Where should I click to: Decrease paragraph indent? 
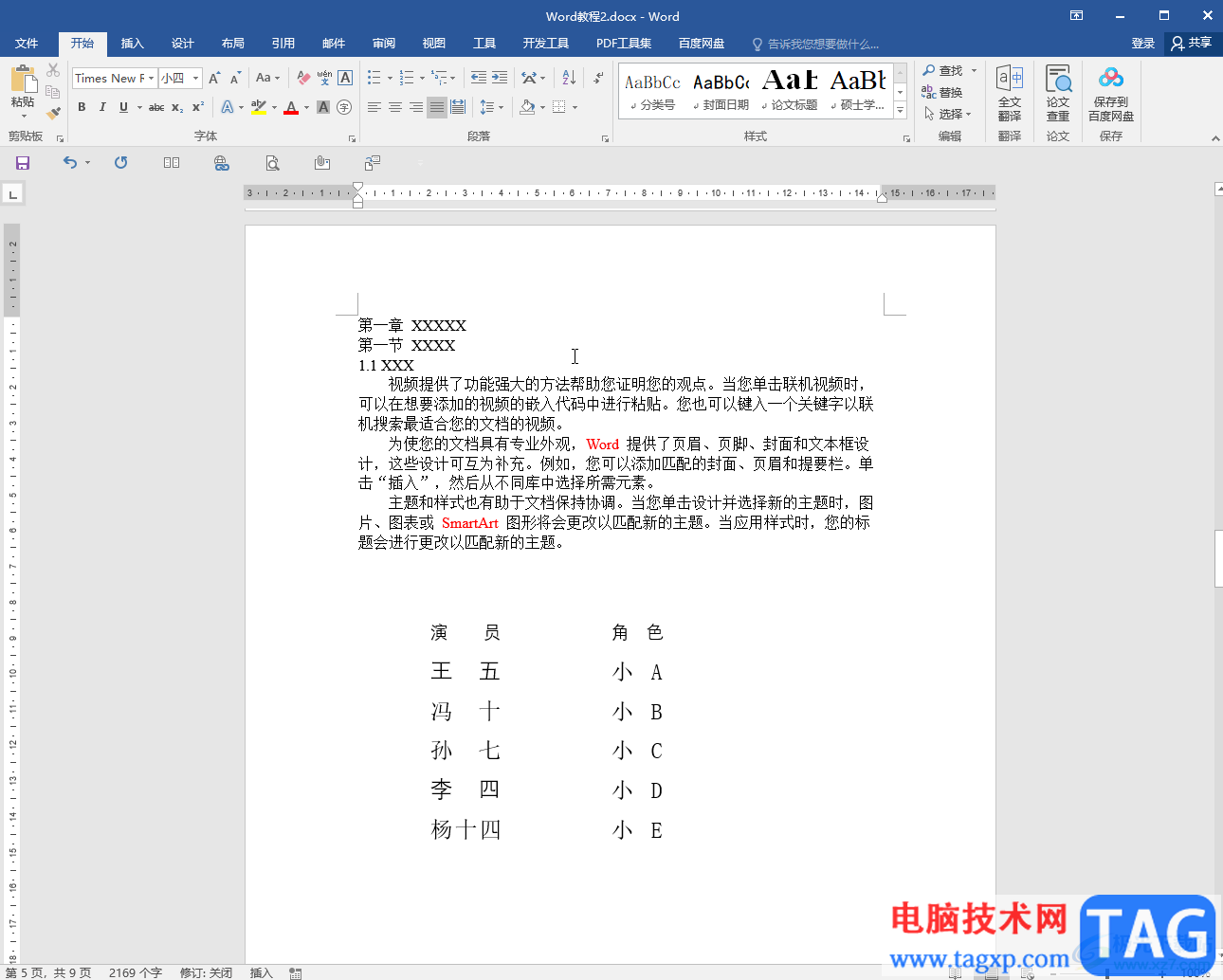(x=479, y=78)
